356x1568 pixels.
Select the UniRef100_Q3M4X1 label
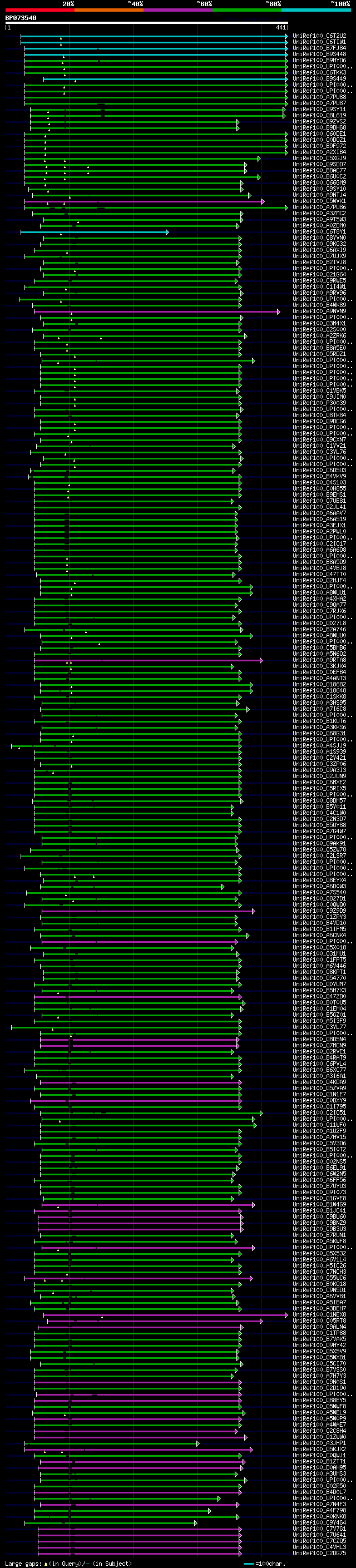319,324
